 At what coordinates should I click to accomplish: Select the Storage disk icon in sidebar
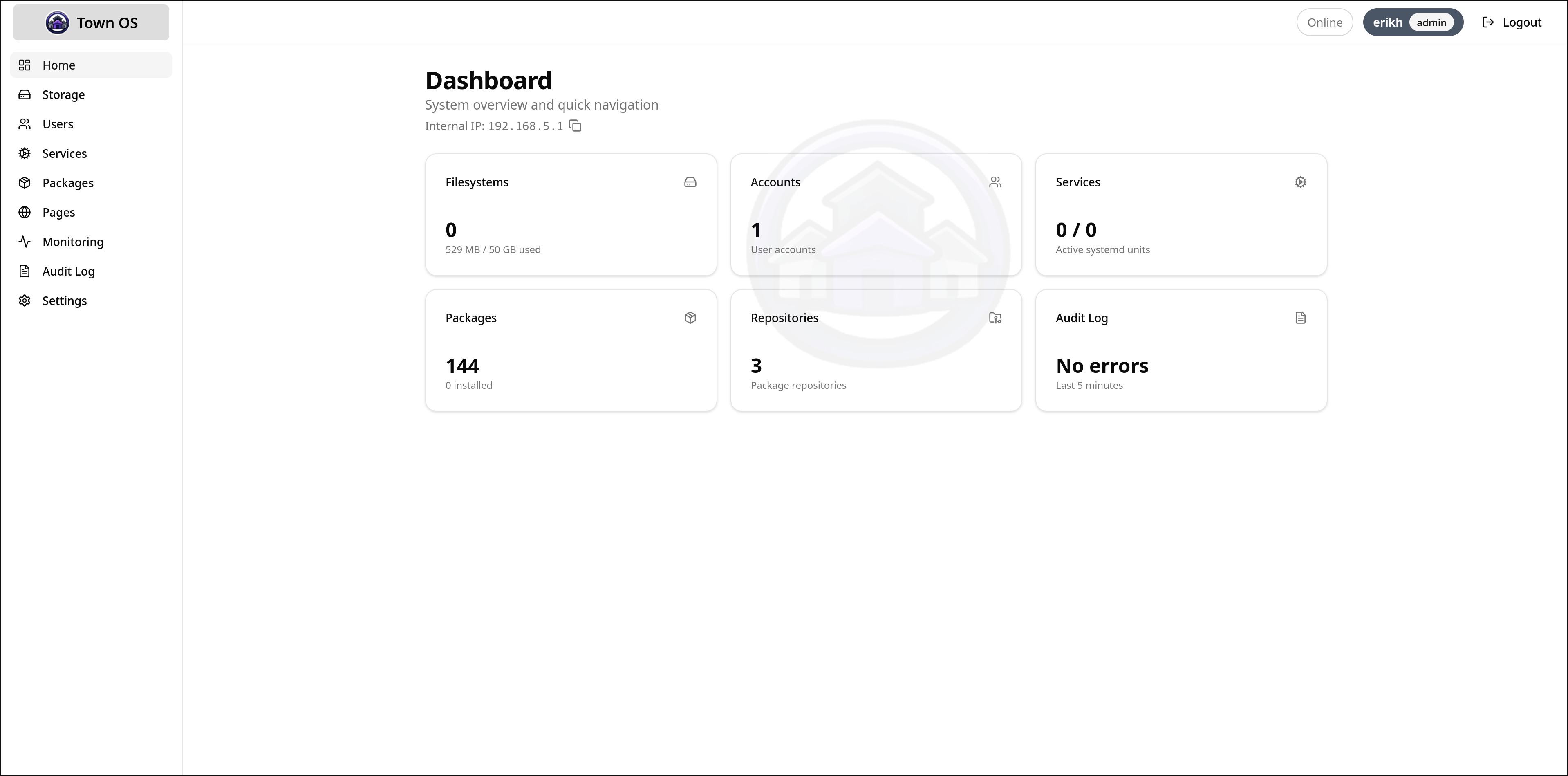pyautogui.click(x=25, y=94)
